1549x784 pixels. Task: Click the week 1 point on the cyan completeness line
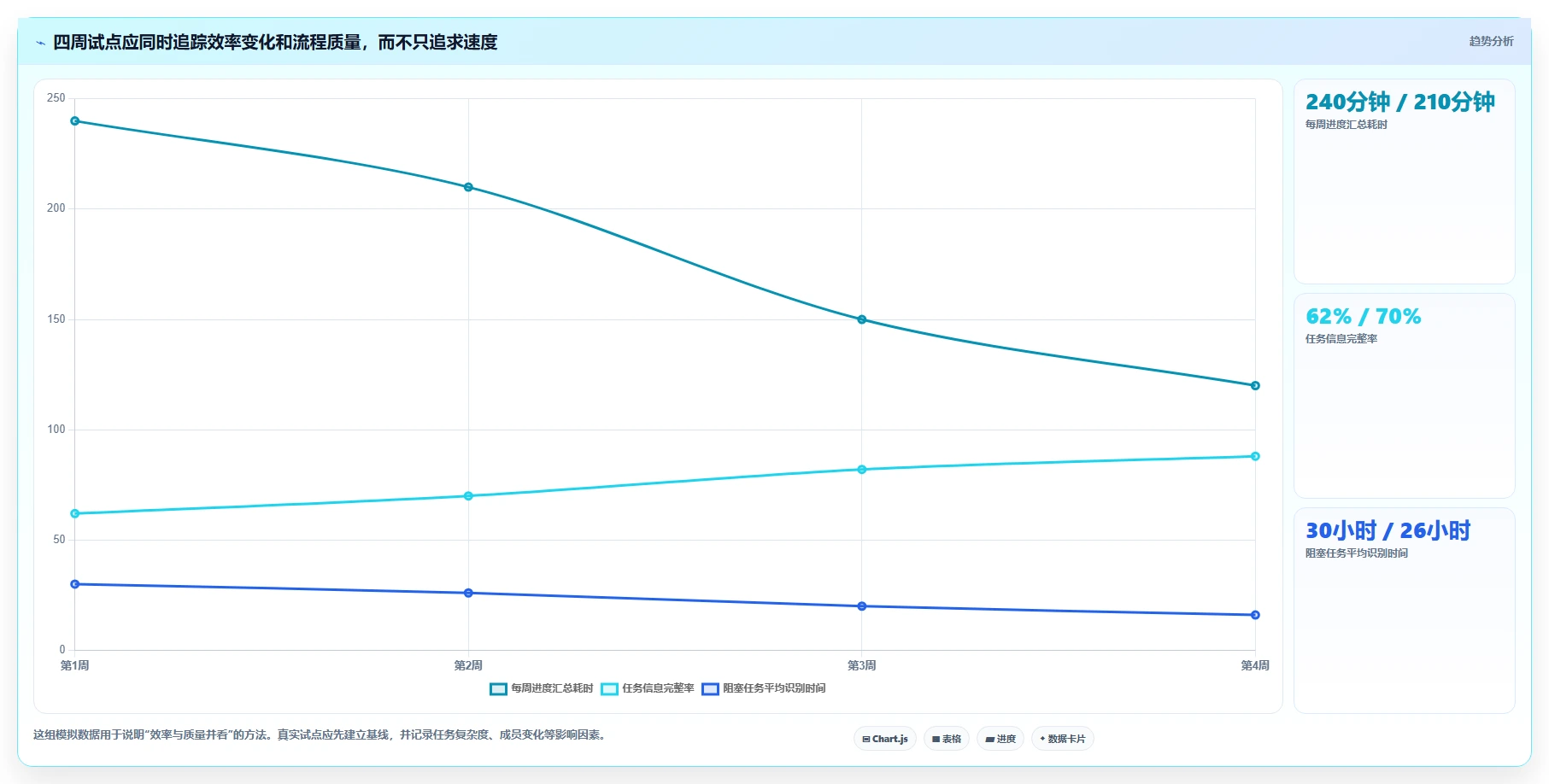(x=75, y=513)
